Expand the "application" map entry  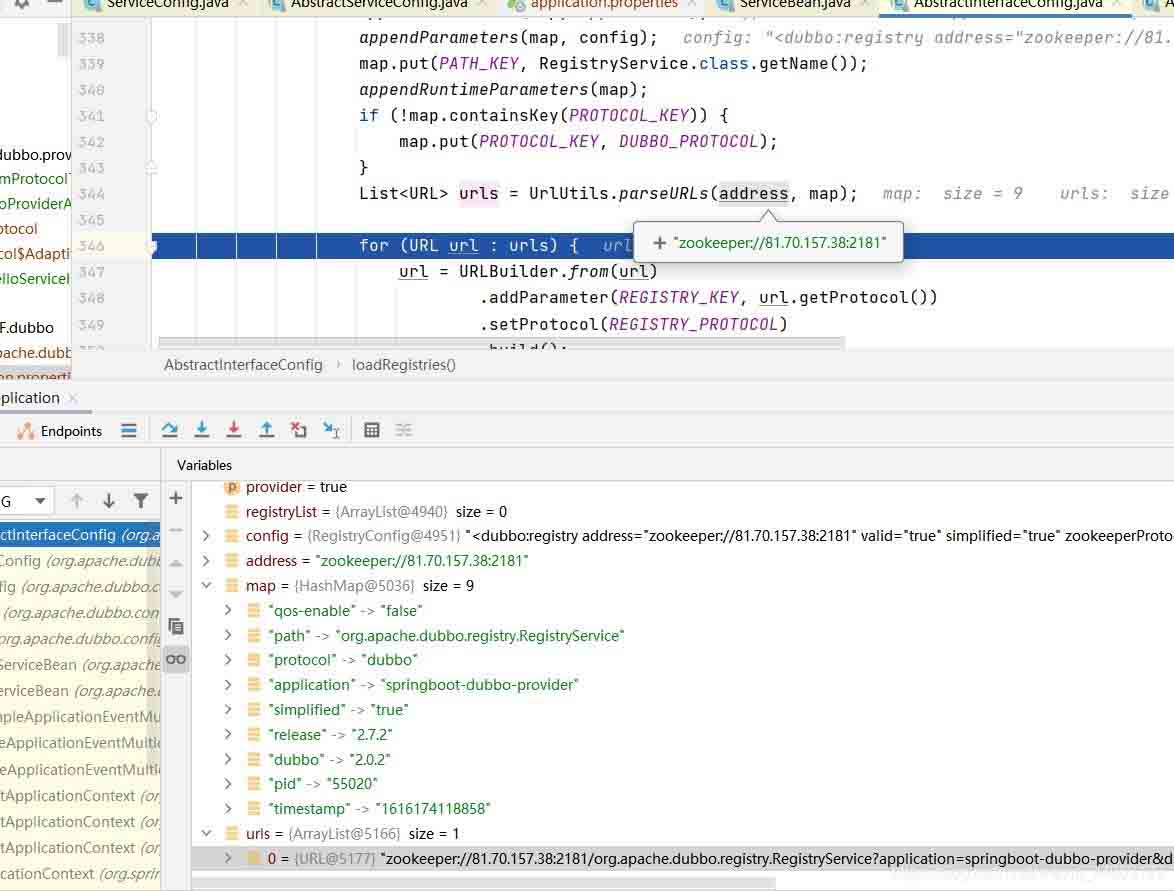coord(228,685)
